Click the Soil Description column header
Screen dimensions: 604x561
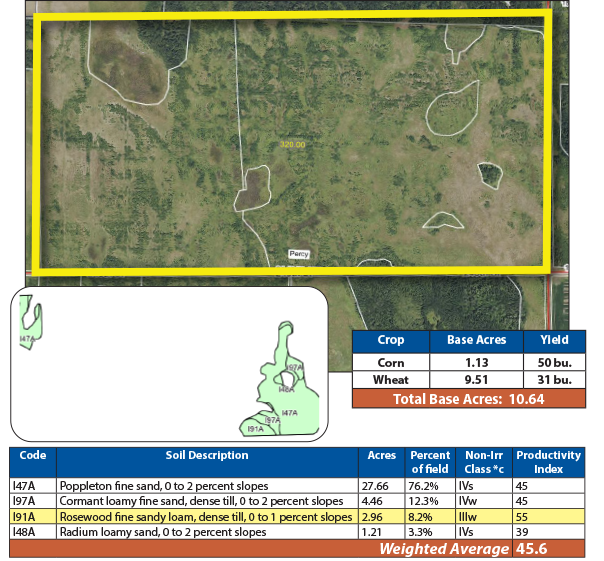tap(207, 455)
